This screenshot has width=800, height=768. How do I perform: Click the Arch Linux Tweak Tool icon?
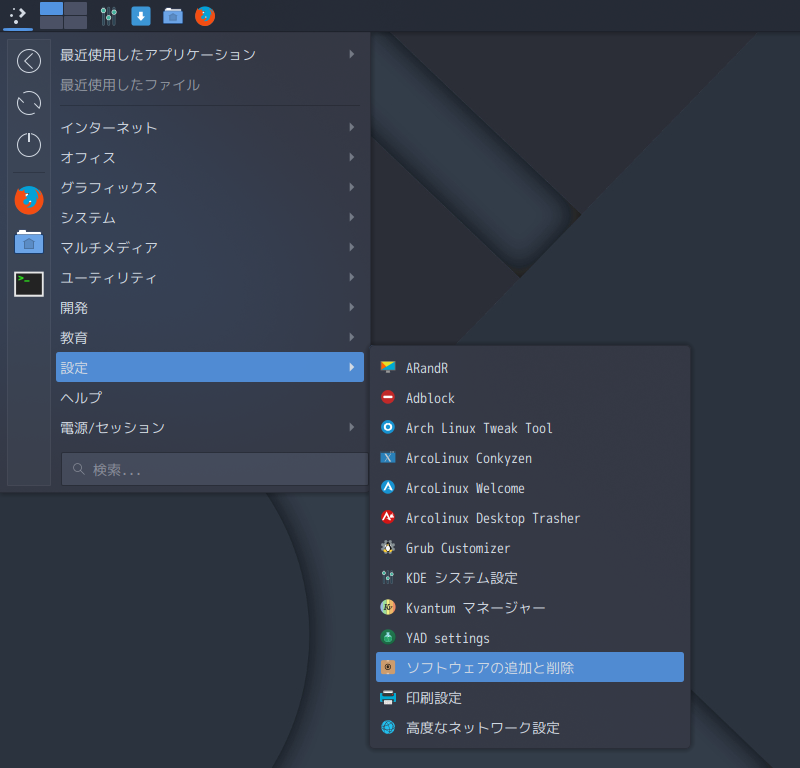click(388, 427)
